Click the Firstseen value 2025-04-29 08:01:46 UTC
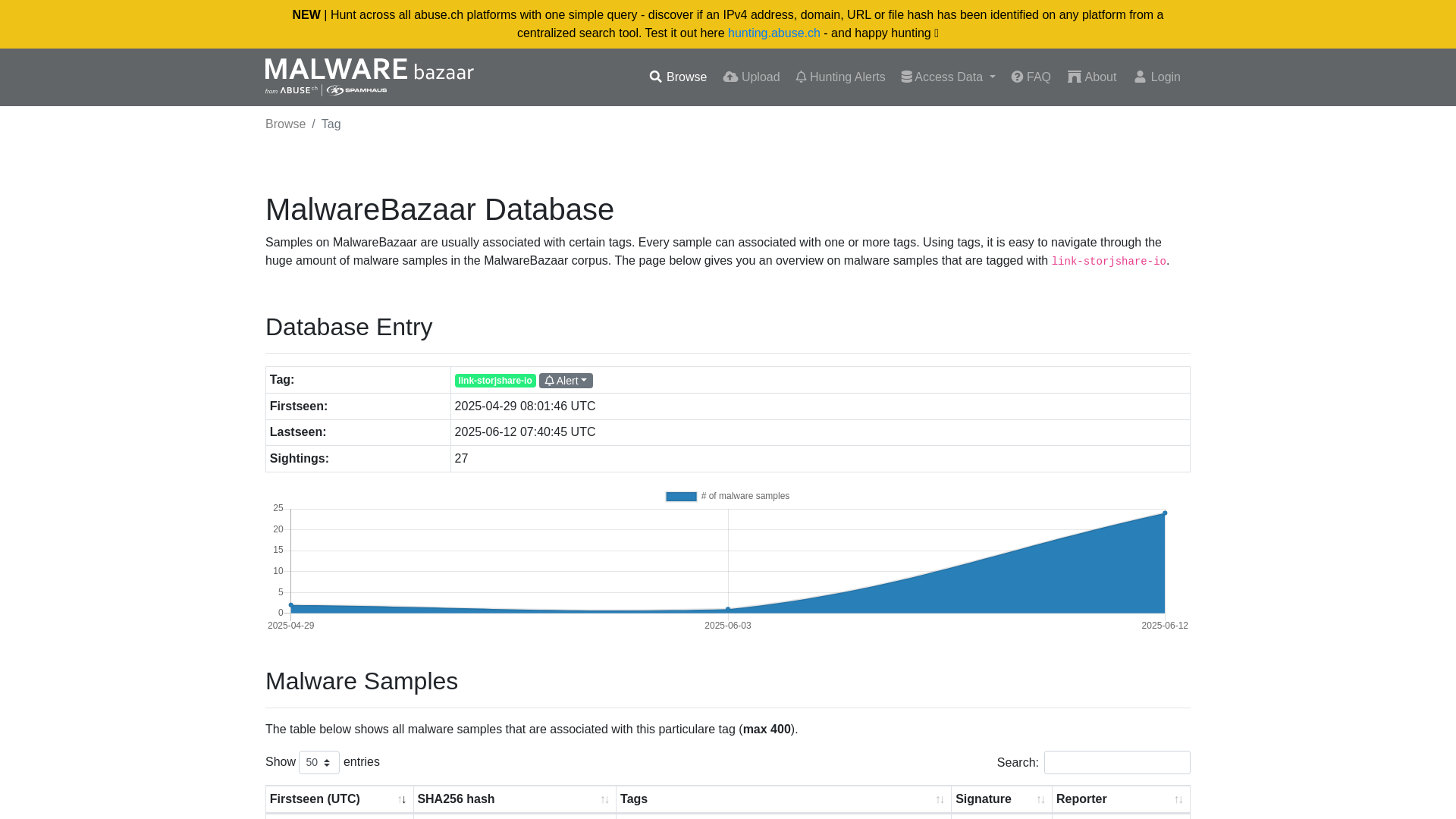The height and width of the screenshot is (819, 1456). pyautogui.click(x=525, y=406)
